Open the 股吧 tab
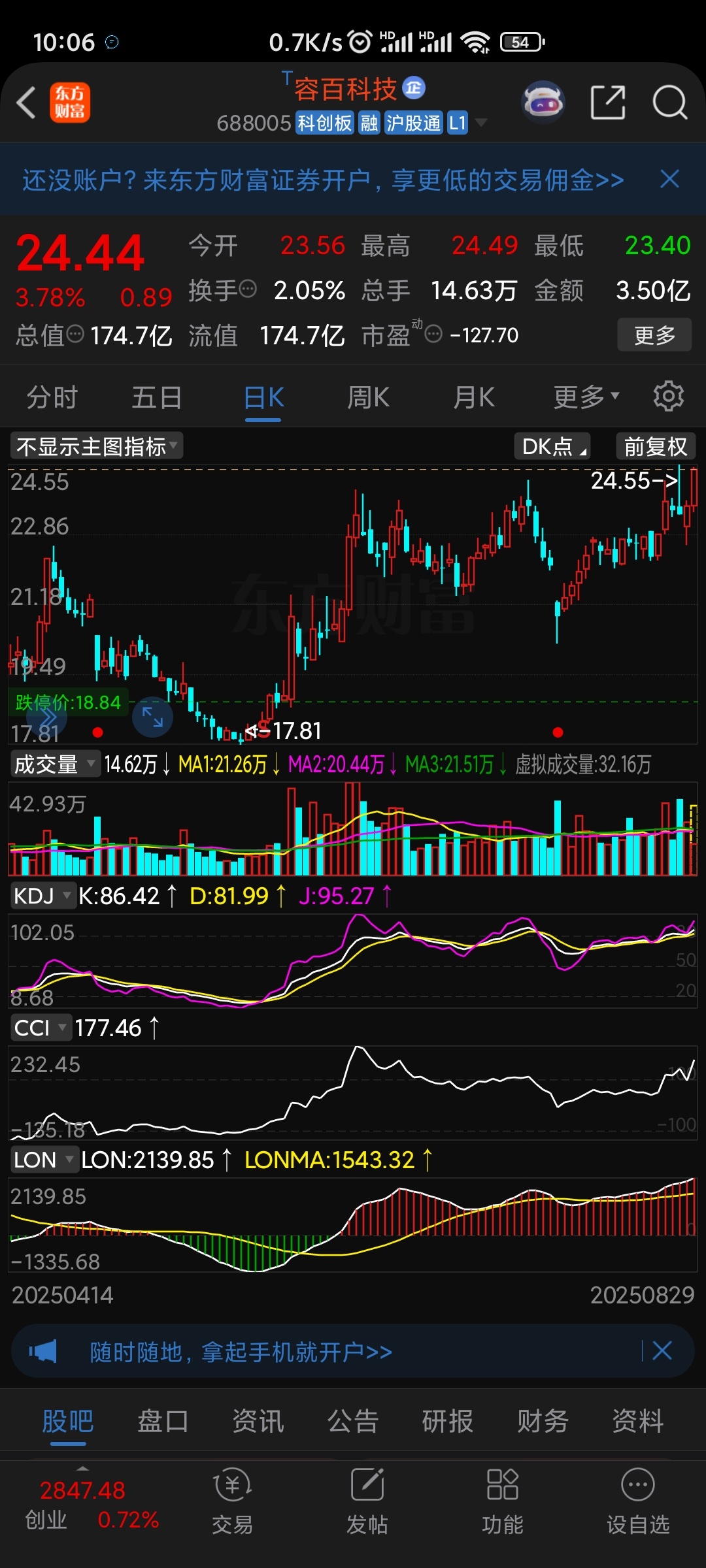706x1568 pixels. pos(68,1421)
